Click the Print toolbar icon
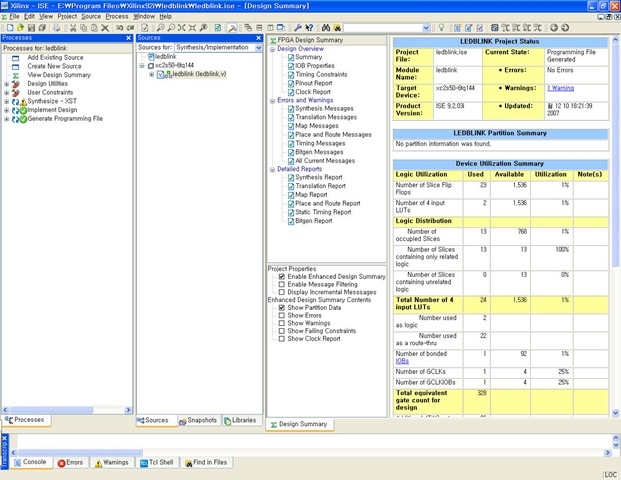 coord(57,27)
